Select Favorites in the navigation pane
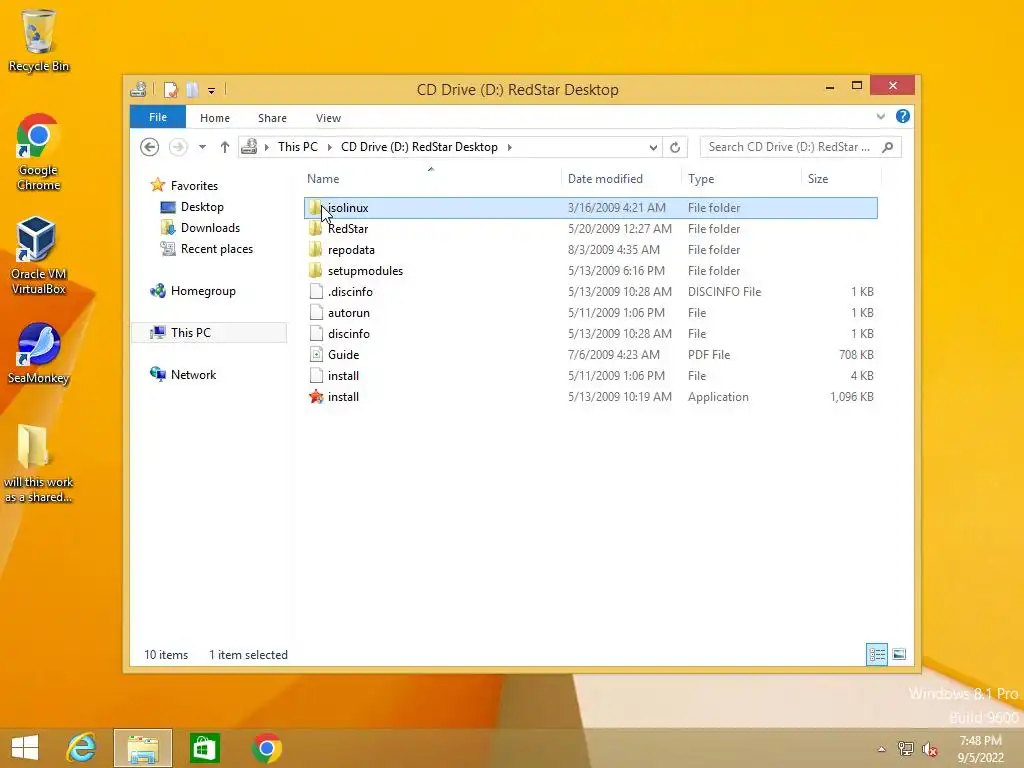 coord(185,185)
